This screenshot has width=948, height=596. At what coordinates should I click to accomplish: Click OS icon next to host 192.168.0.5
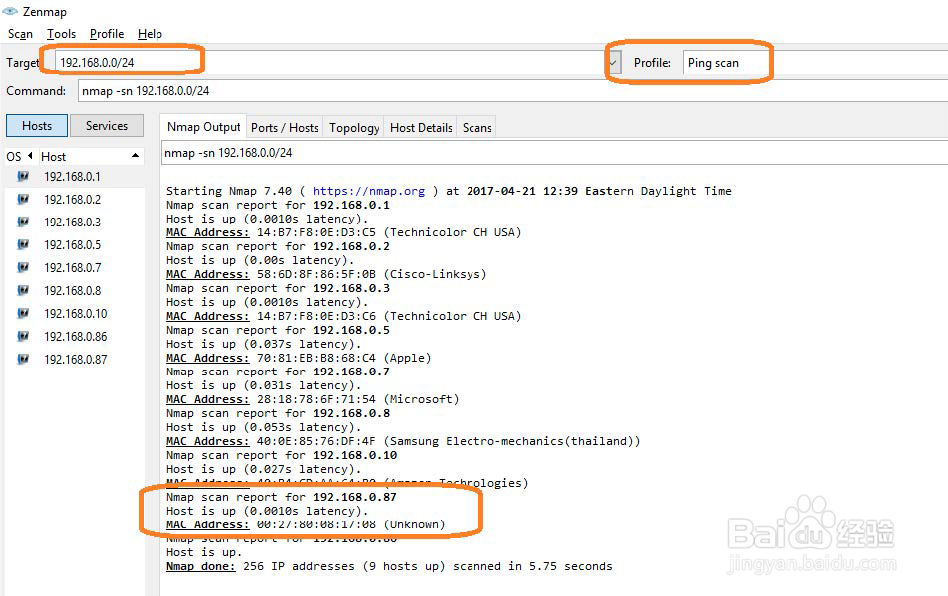click(x=23, y=244)
